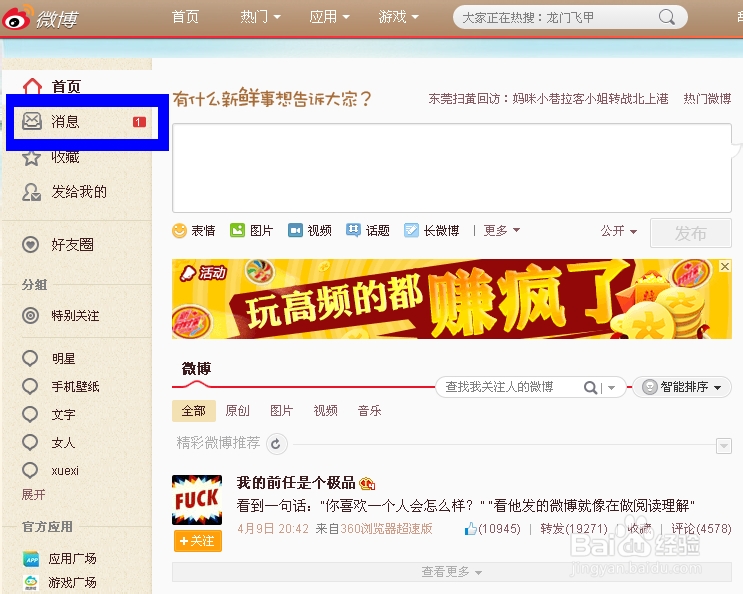Click the bubble icon beside xuexi group

[30, 470]
